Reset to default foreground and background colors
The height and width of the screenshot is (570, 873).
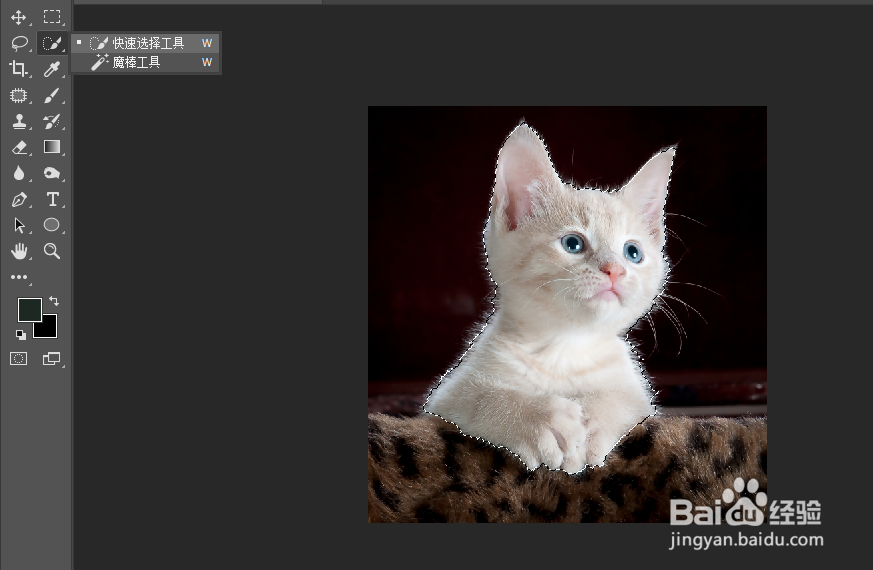[21, 335]
